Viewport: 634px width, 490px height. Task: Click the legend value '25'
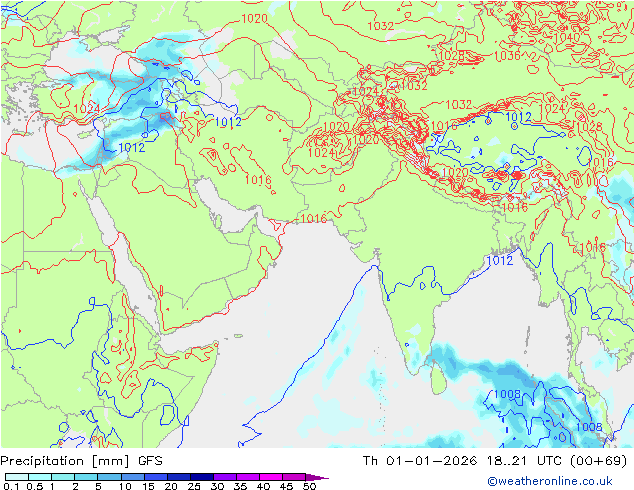coord(194,486)
